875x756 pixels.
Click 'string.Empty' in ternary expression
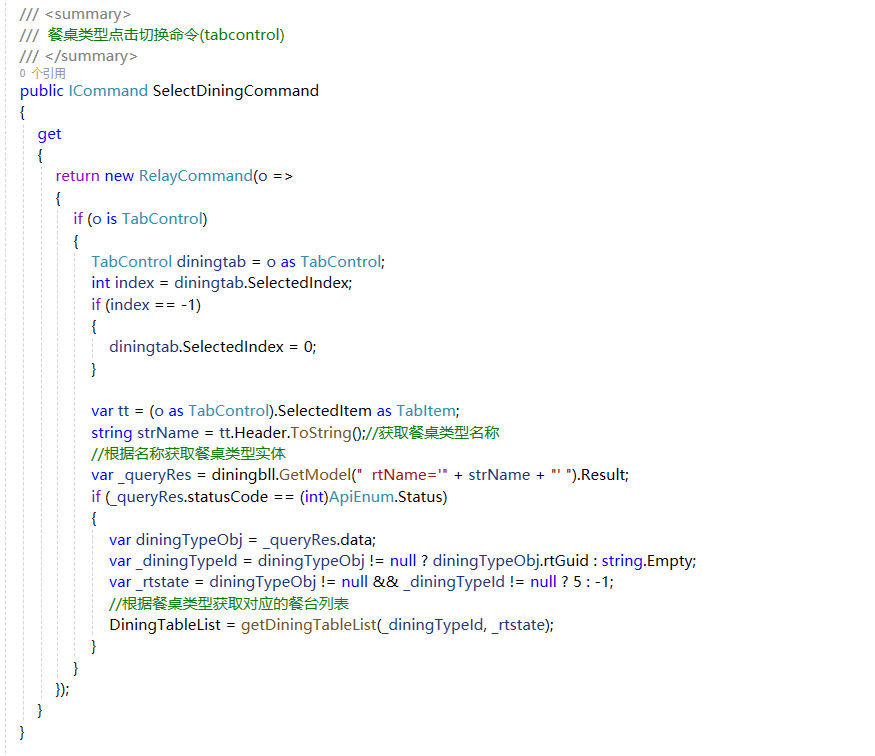click(x=647, y=561)
